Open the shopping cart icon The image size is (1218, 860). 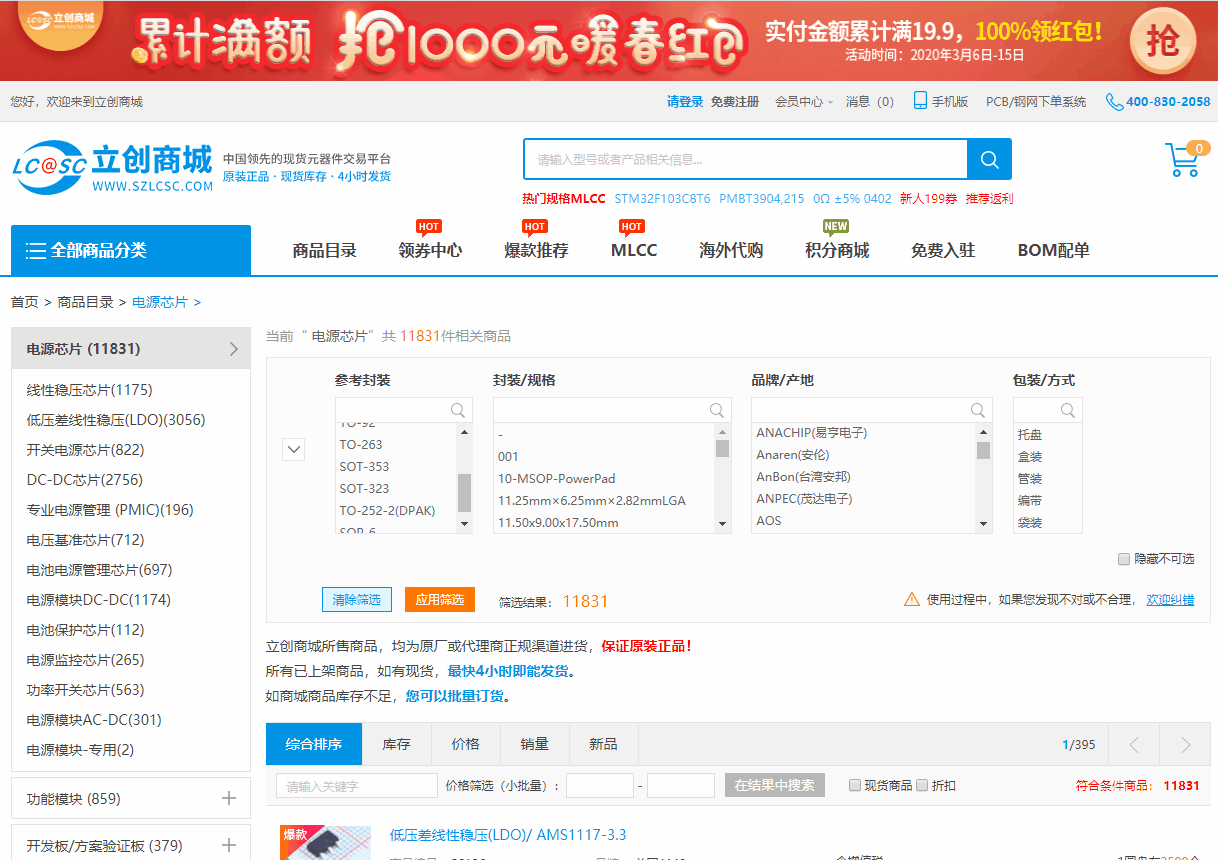coord(1185,160)
